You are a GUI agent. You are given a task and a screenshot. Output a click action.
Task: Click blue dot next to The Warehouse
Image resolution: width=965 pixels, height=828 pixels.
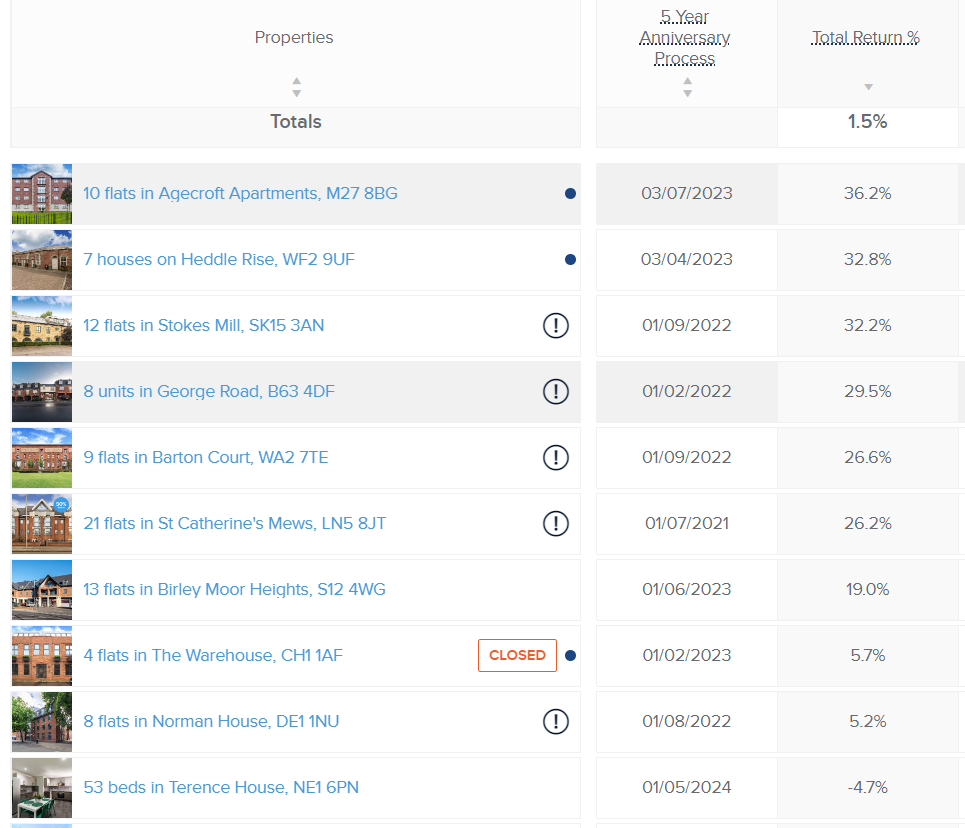coord(570,655)
